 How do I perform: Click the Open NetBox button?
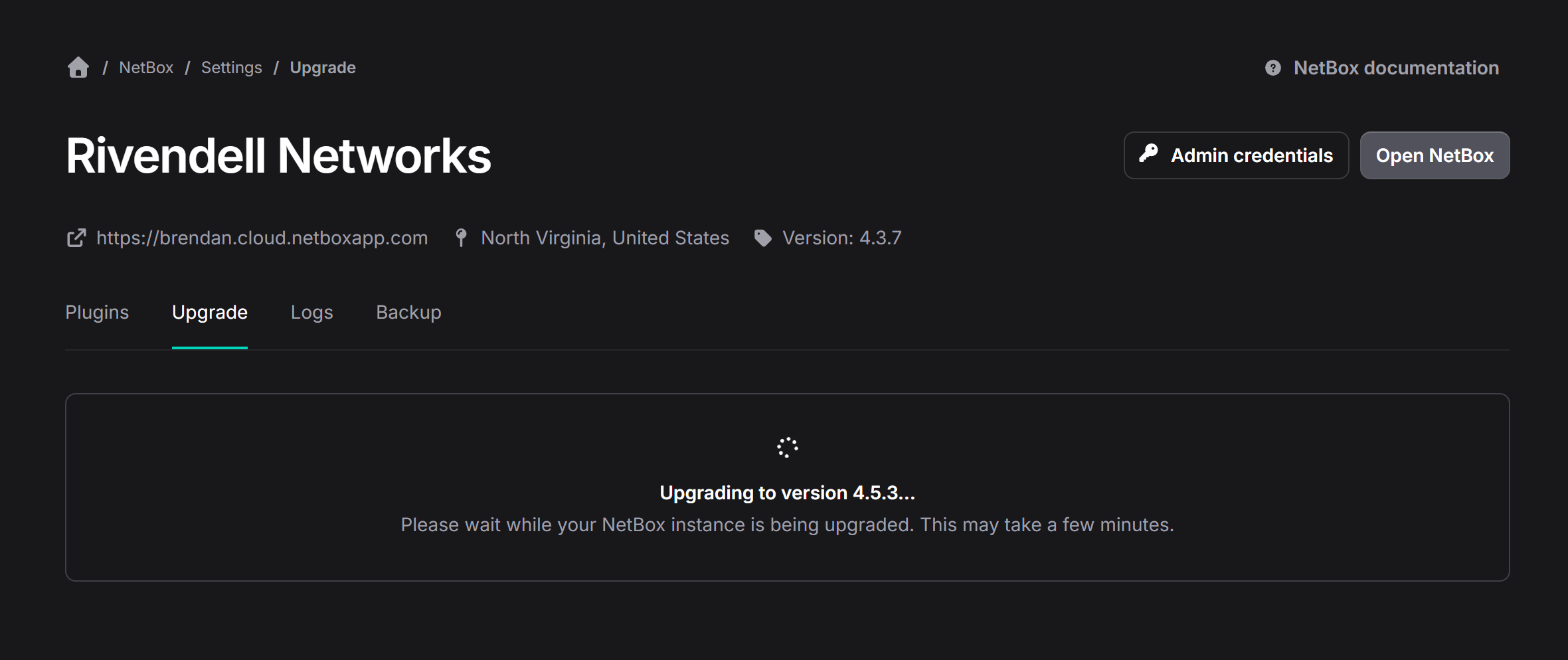pyautogui.click(x=1435, y=155)
